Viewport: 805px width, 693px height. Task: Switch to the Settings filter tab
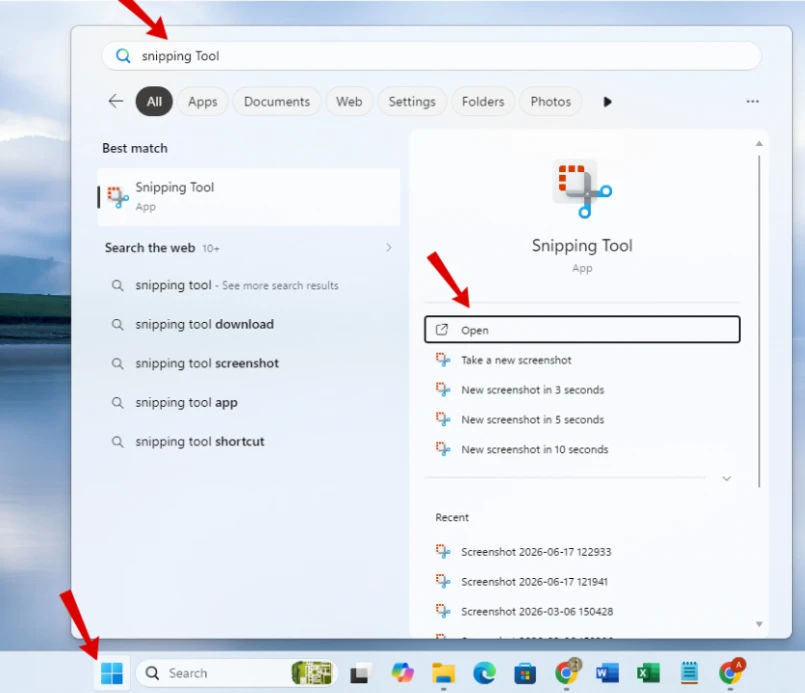pos(412,102)
